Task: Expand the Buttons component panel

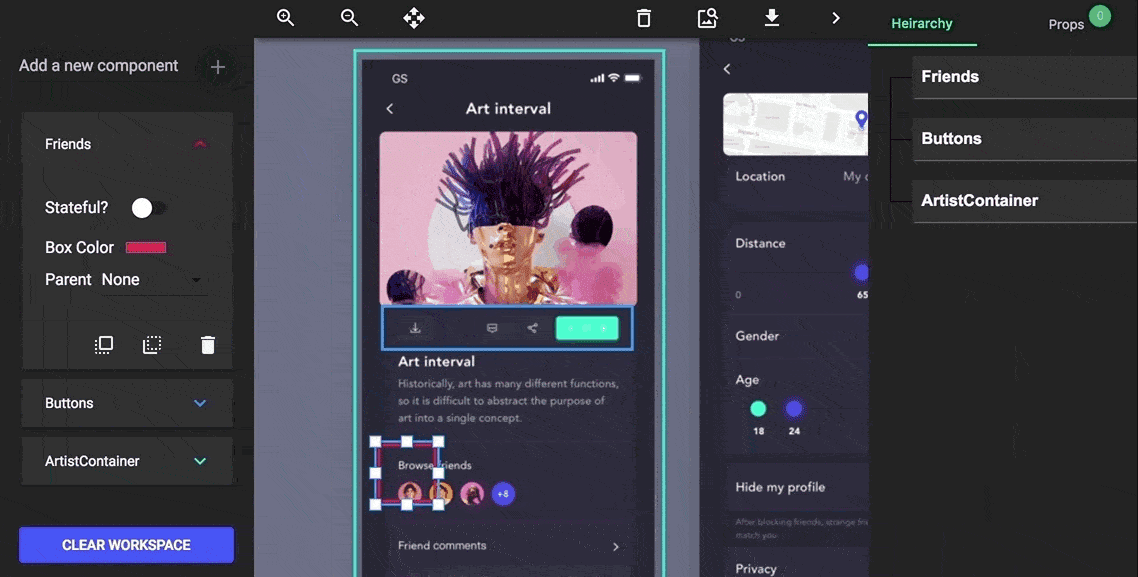Action: [198, 403]
